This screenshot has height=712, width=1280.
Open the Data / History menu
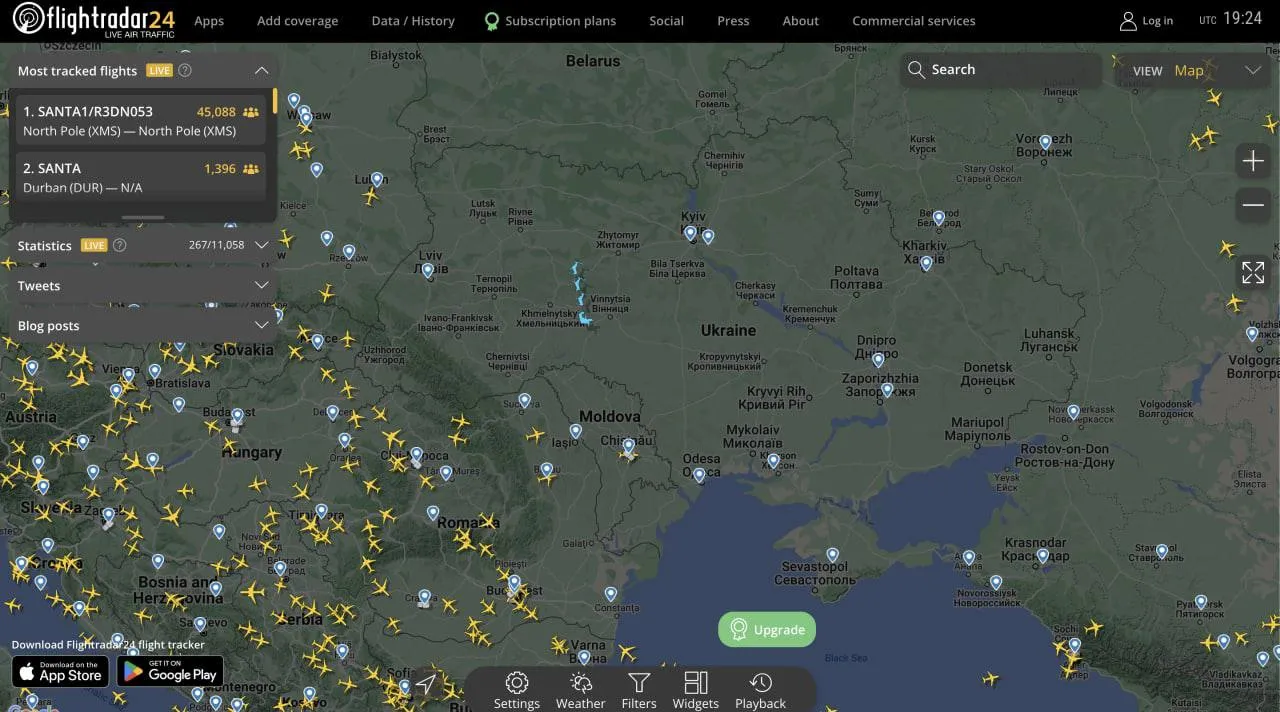point(412,21)
